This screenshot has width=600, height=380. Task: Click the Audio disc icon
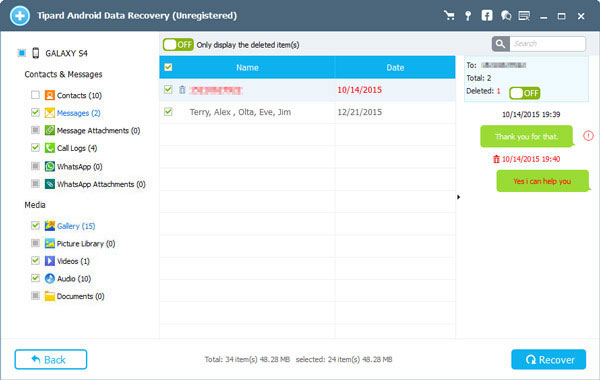(50, 278)
